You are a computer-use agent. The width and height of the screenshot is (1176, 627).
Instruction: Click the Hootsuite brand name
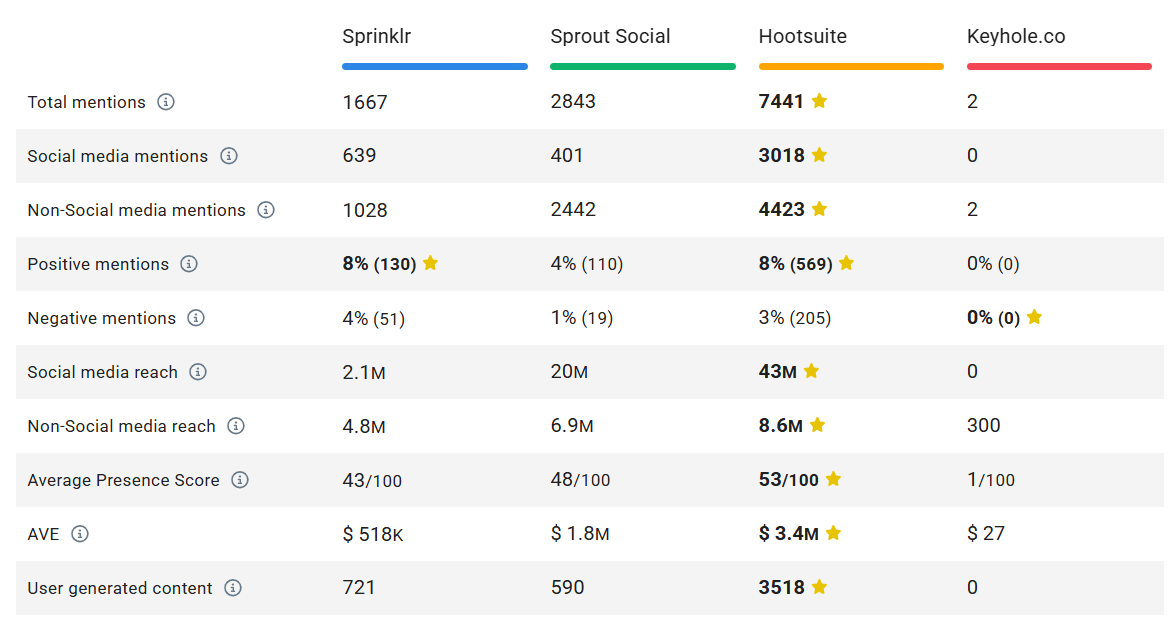(803, 36)
